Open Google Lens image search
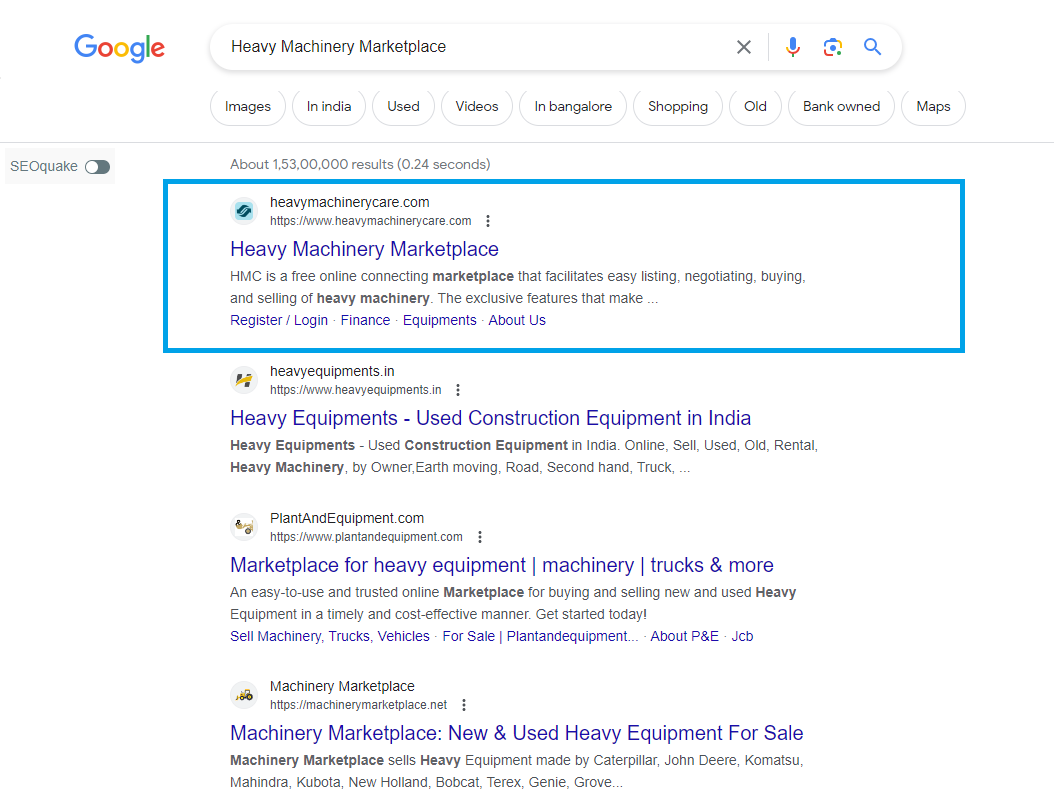This screenshot has width=1054, height=810. pos(833,47)
